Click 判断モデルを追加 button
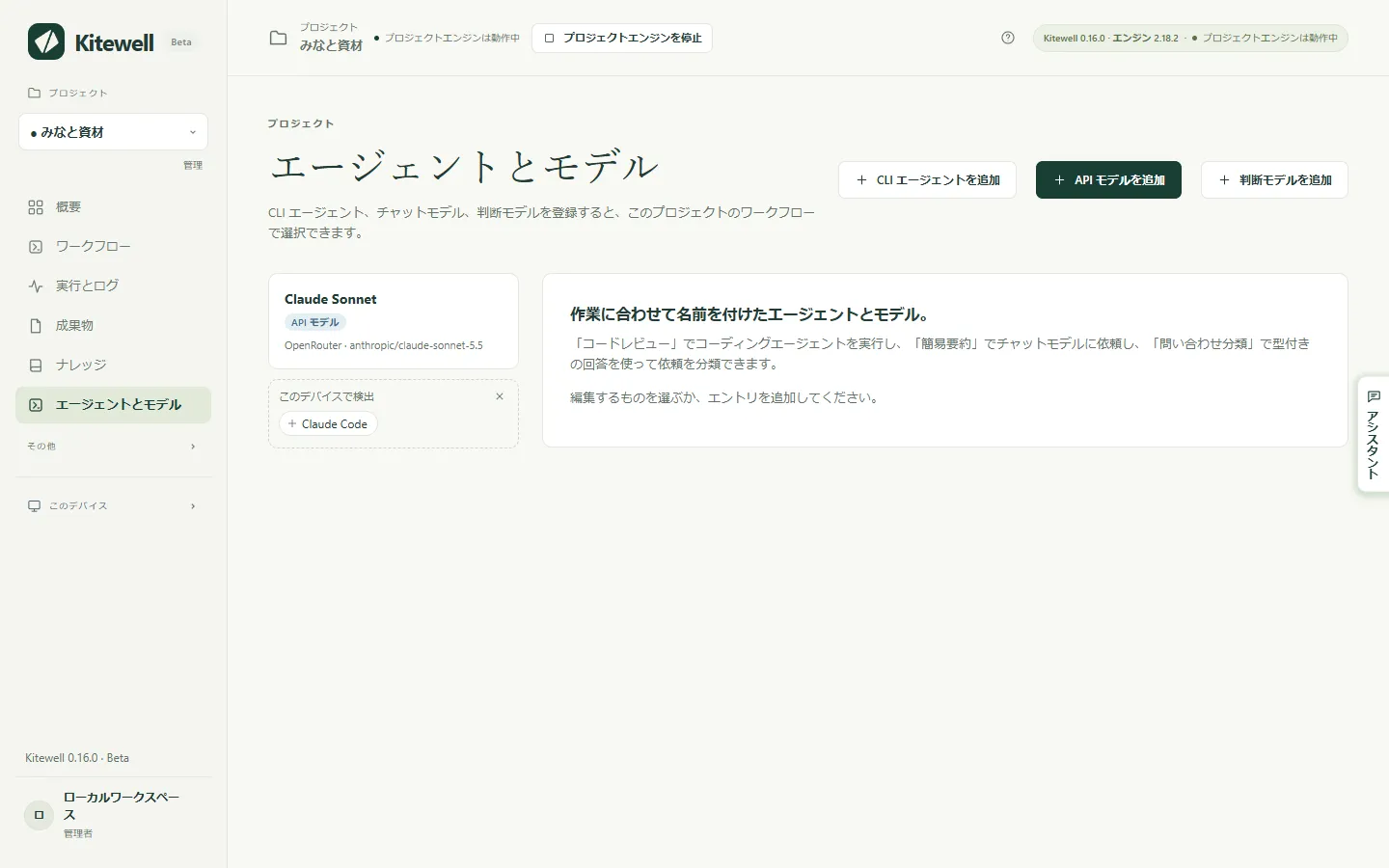This screenshot has height=868, width=1389. coord(1274,180)
